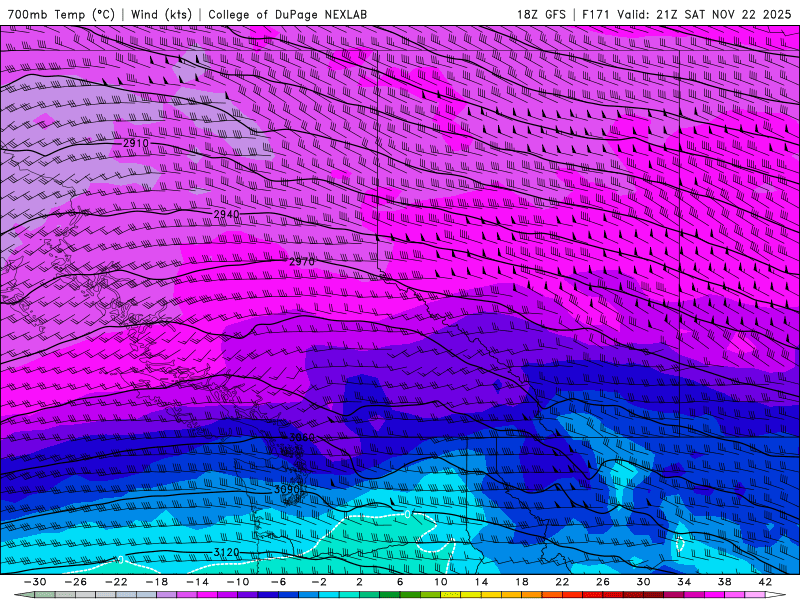Click the 10 colorbar scale value
This screenshot has height=600, width=800.
pos(441,582)
